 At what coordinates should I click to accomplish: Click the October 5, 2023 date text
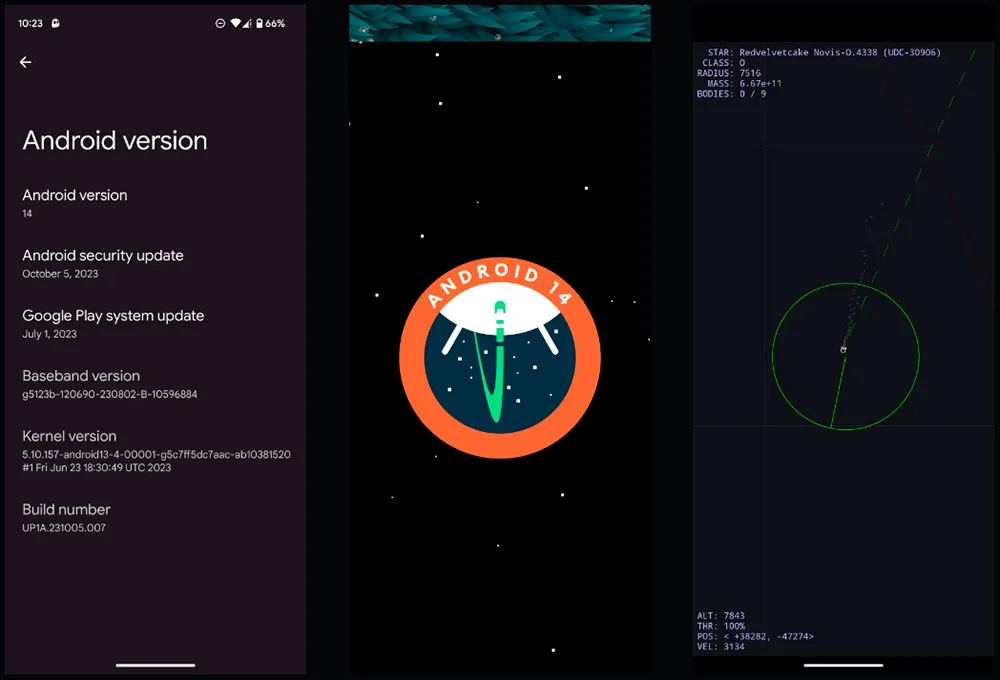pos(60,274)
